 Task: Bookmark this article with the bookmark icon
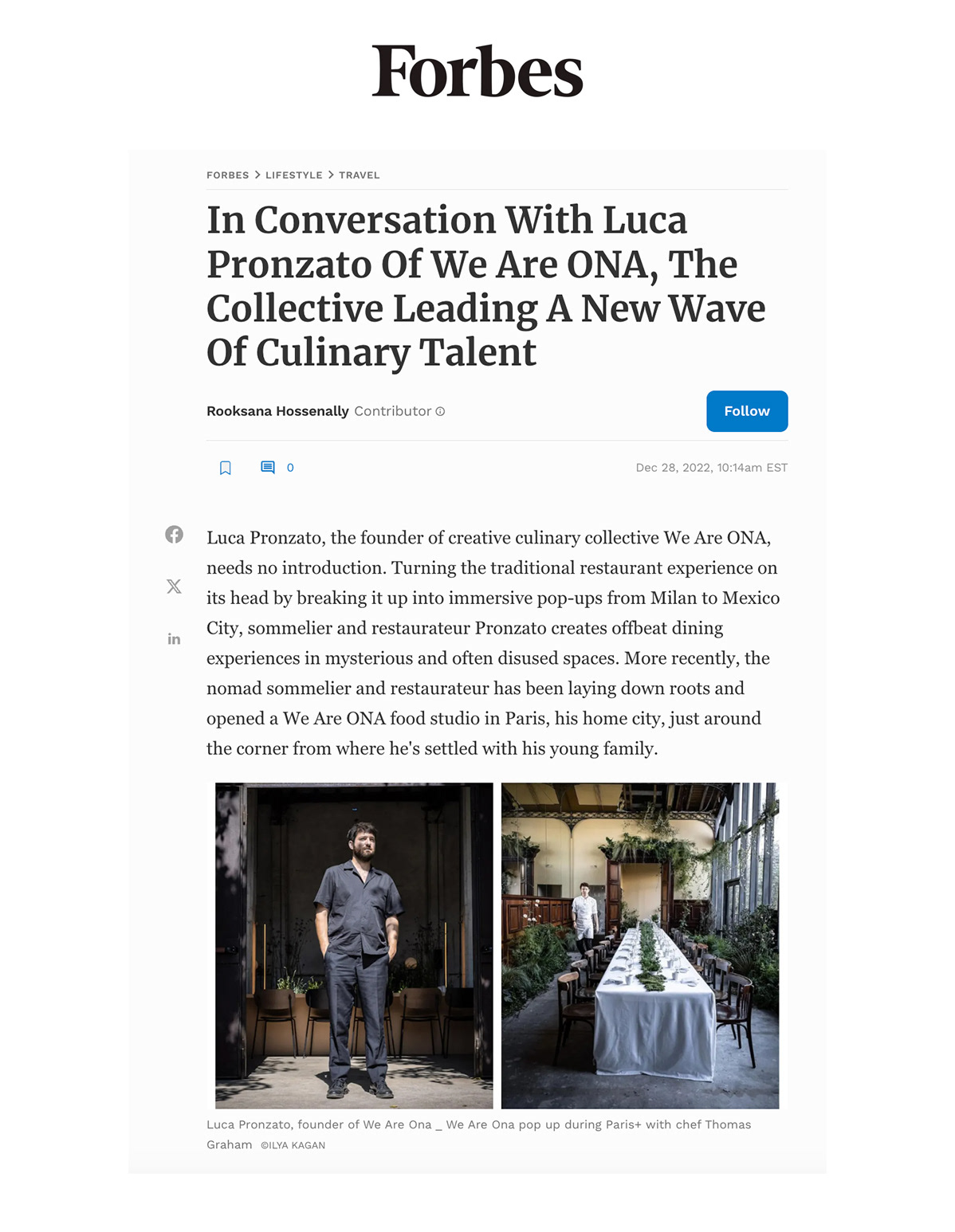226,468
